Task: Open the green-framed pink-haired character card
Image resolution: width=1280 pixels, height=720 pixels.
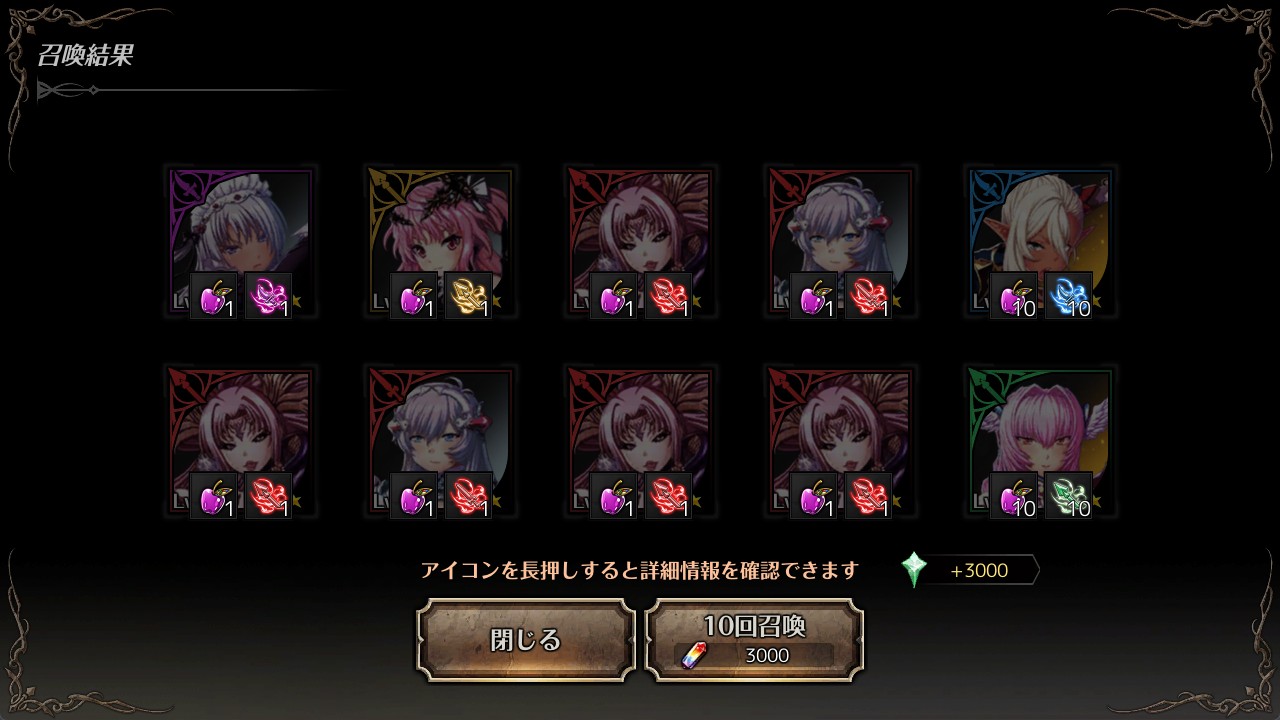Action: pyautogui.click(x=1040, y=442)
